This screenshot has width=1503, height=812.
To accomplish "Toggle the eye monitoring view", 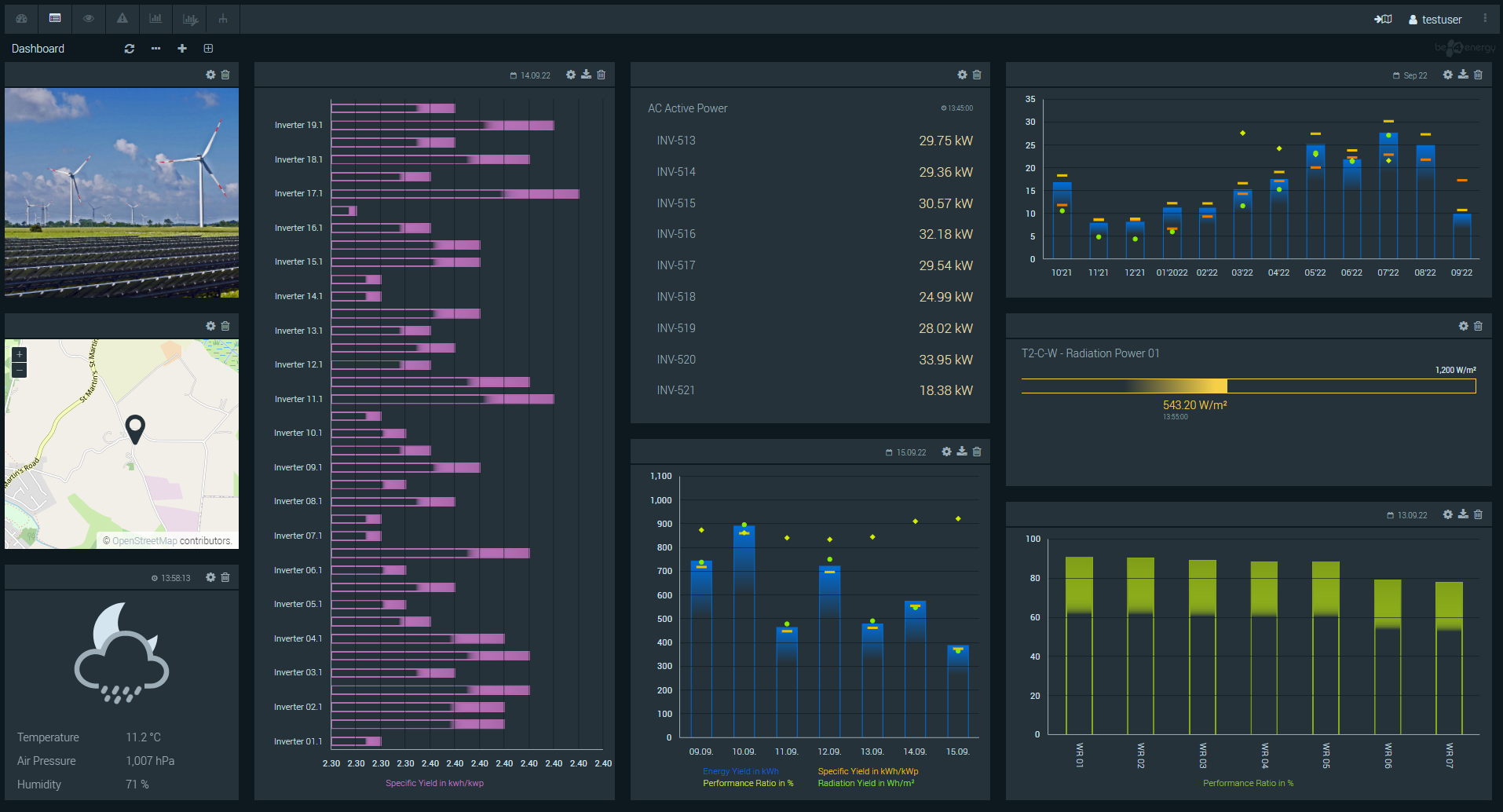I will pos(89,18).
